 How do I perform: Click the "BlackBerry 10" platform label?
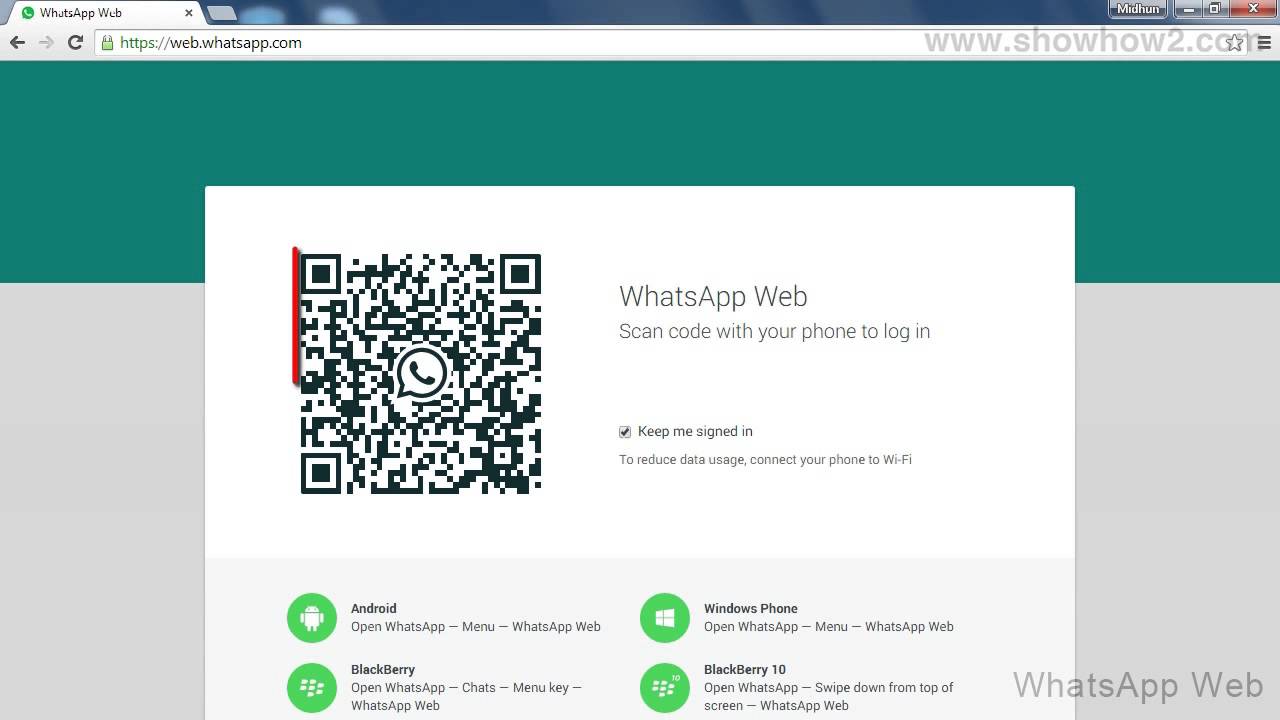coord(745,670)
